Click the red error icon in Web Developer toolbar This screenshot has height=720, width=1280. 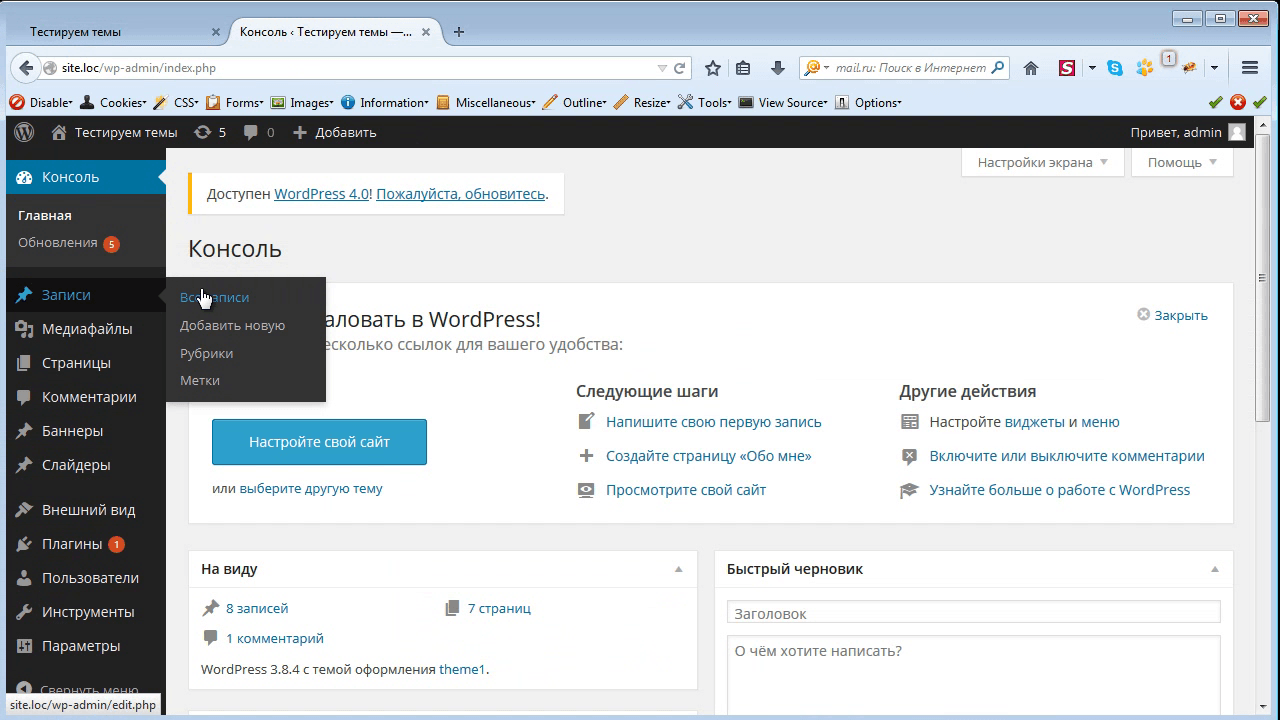[1238, 102]
